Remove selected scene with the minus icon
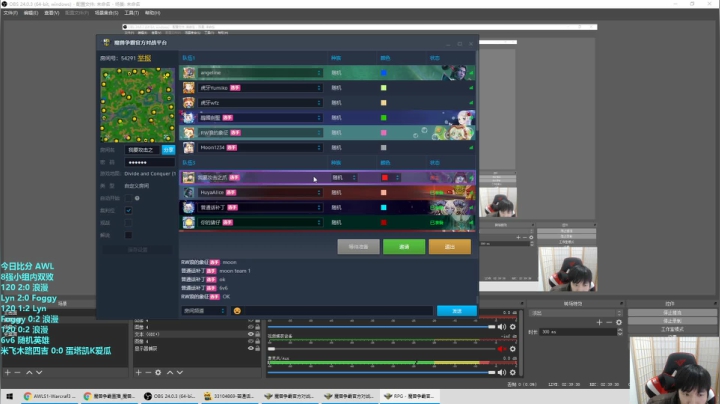 17,372
